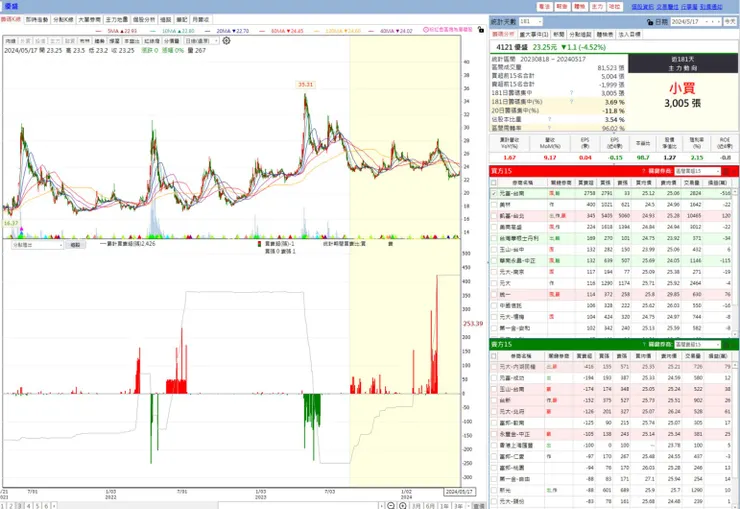Image resolution: width=740 pixels, height=509 pixels.
Task: Open the 日線(還原) period dropdown
Action: point(202,41)
